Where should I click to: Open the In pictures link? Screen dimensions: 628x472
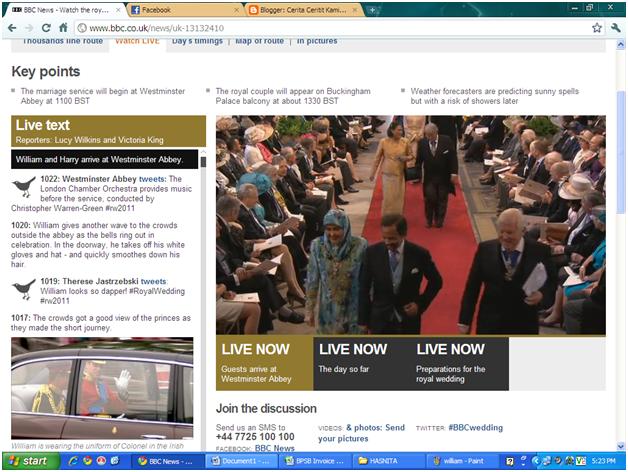click(317, 41)
